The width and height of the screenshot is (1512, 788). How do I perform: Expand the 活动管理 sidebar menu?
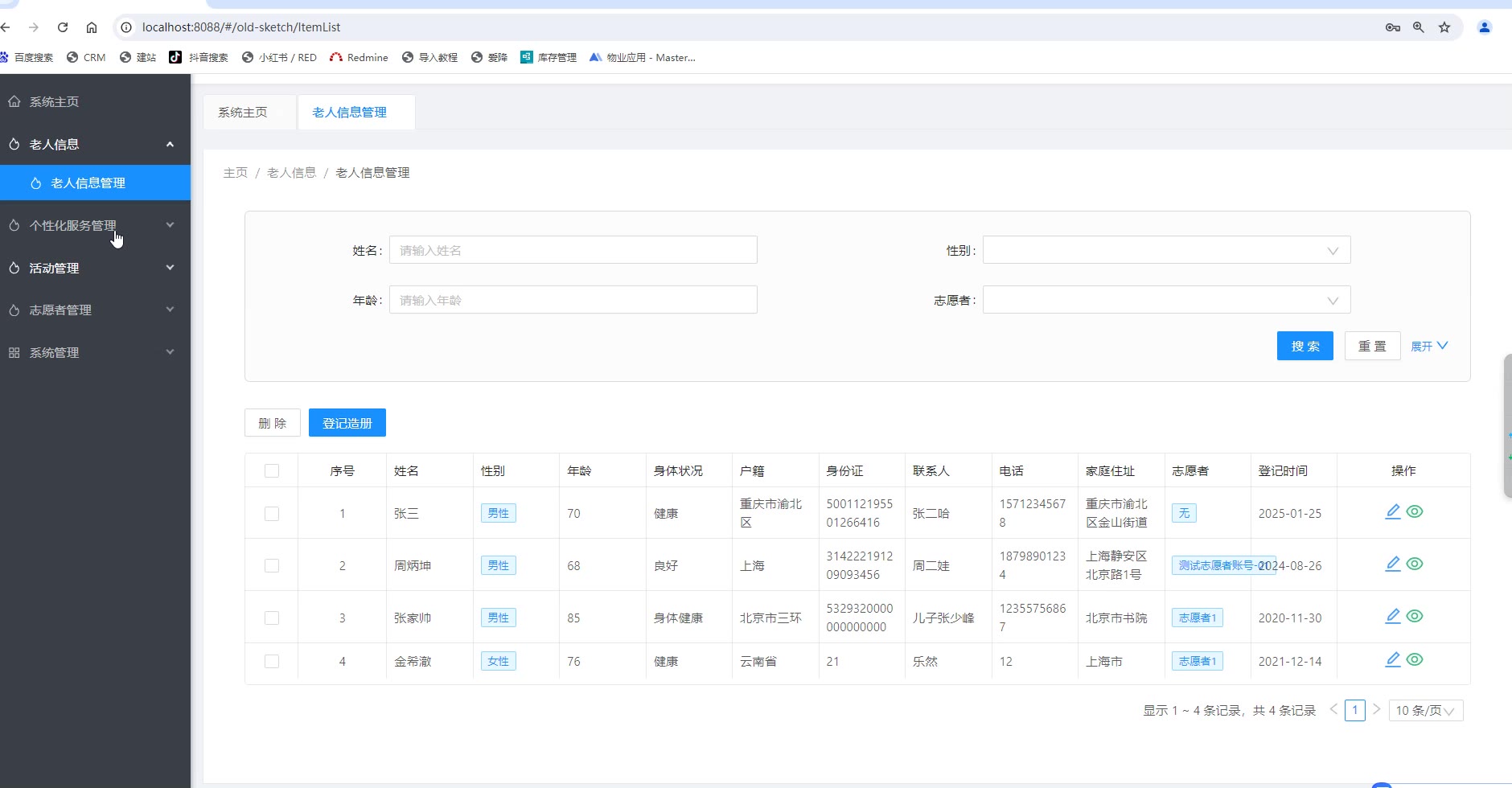point(95,268)
